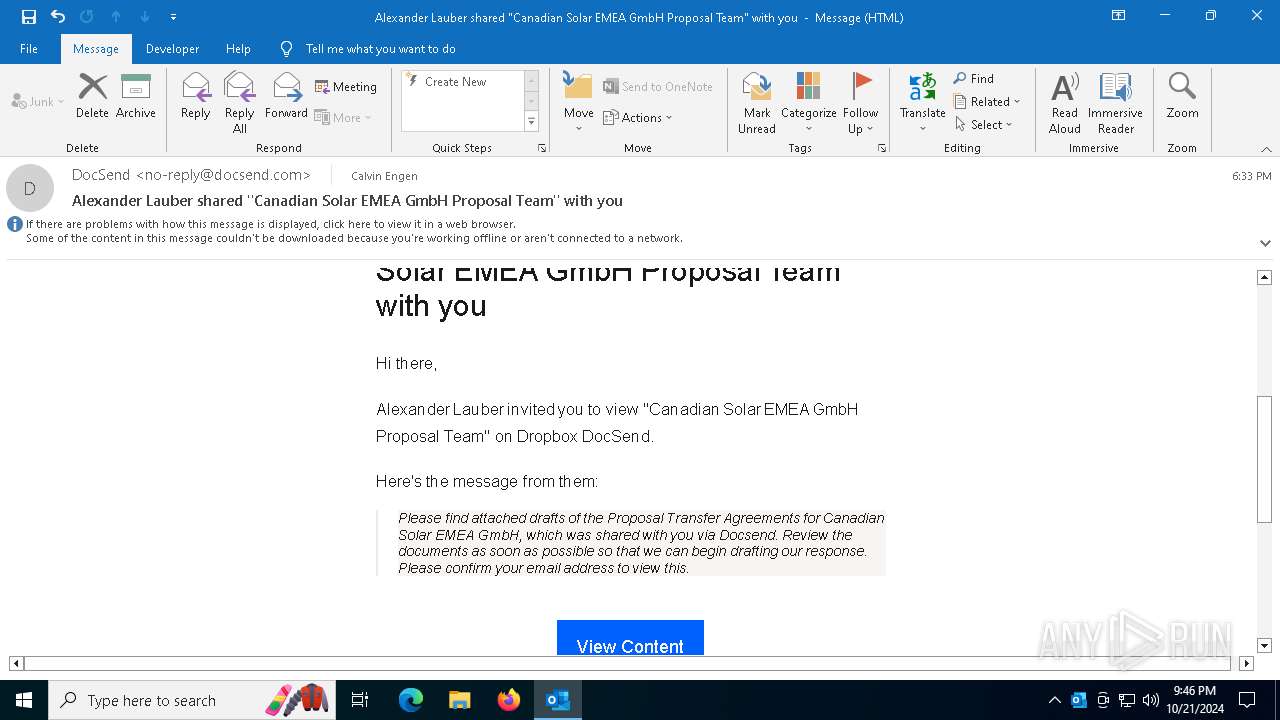Click the Undo arrow in quick access toolbar
The image size is (1280, 720).
[x=58, y=17]
